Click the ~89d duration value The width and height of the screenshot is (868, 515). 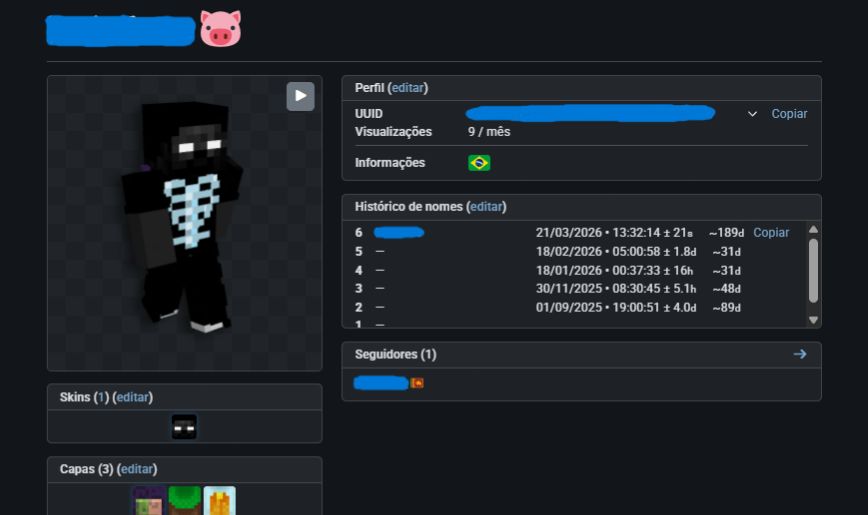(726, 307)
